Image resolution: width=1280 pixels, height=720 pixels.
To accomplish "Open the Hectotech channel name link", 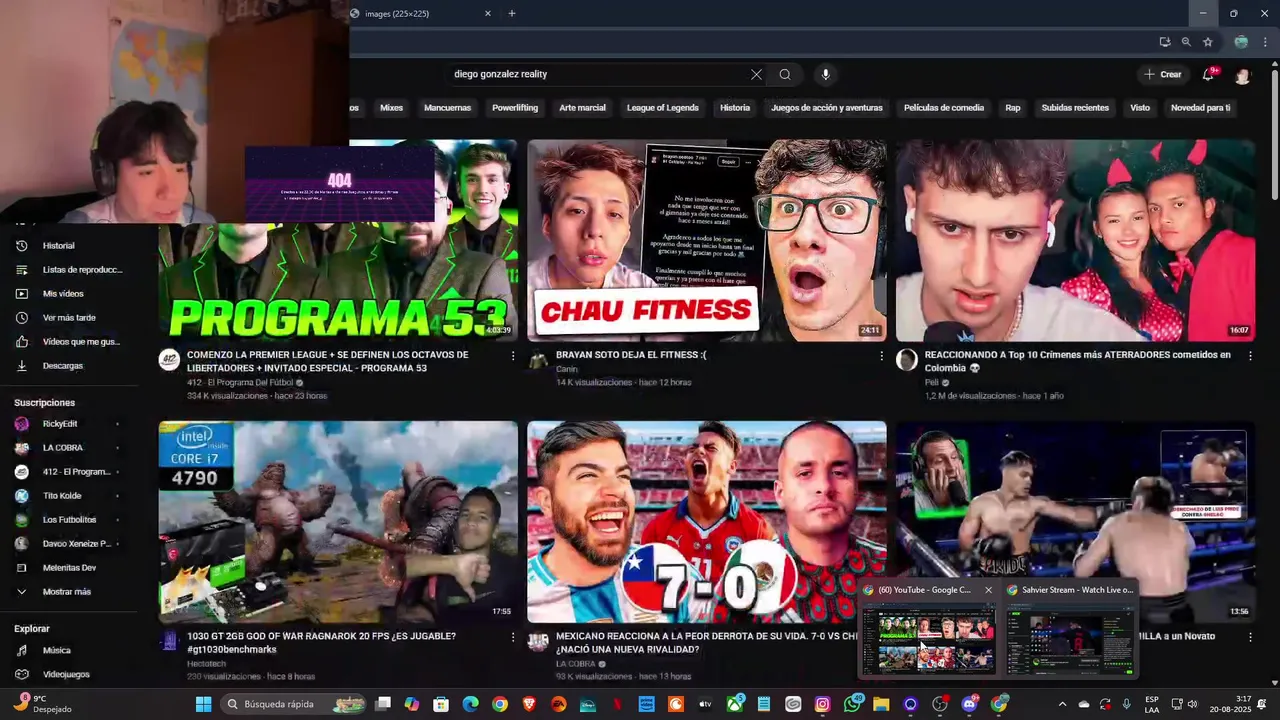I will click(x=206, y=664).
